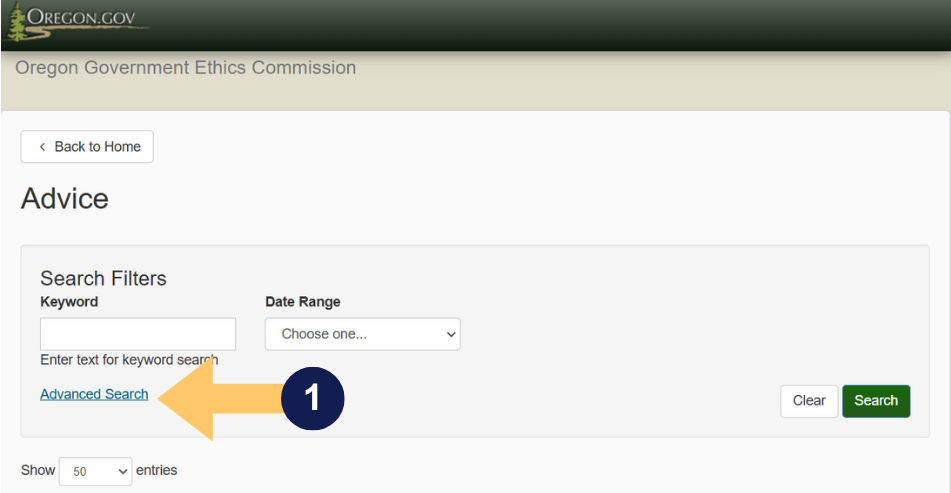
Task: Click the Search Filters heading
Action: (x=103, y=278)
